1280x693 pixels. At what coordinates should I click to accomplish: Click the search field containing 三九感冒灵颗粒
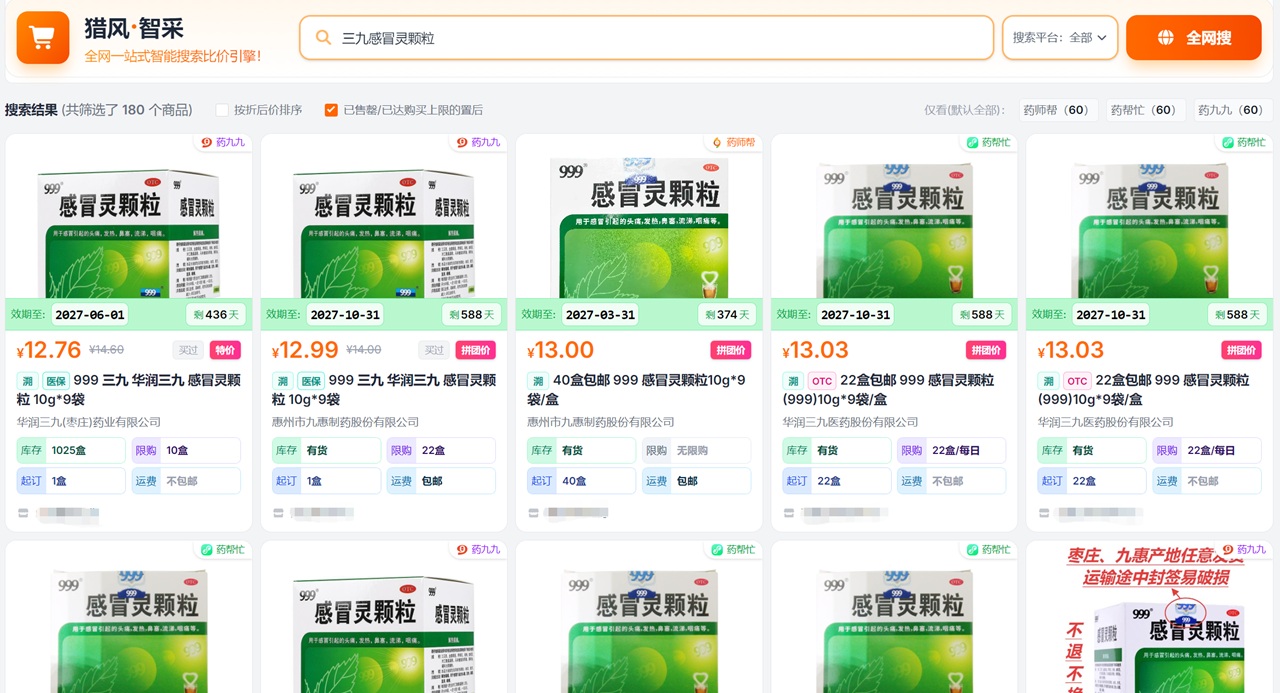(646, 38)
